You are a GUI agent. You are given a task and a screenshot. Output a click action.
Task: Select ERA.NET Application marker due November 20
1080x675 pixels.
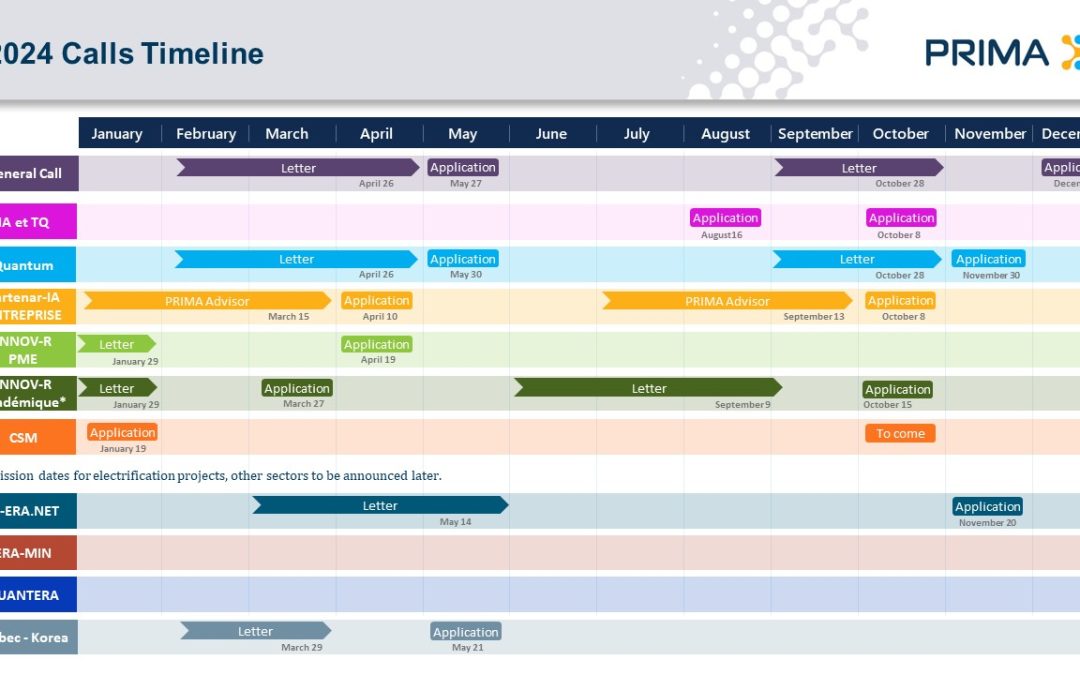pyautogui.click(x=987, y=506)
